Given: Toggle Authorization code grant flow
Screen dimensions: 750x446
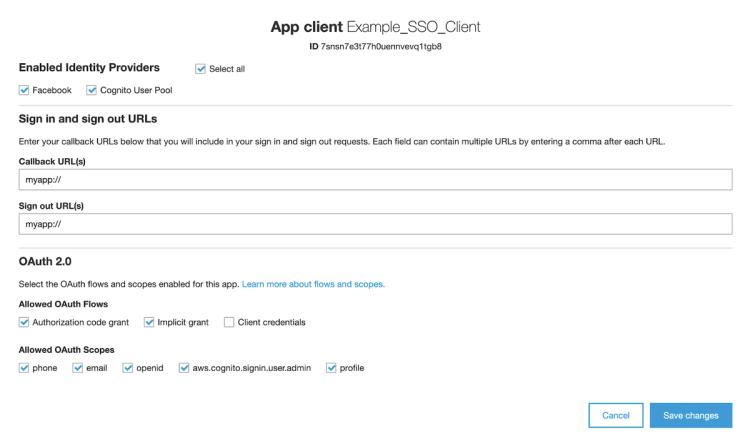Looking at the screenshot, I should (24, 322).
